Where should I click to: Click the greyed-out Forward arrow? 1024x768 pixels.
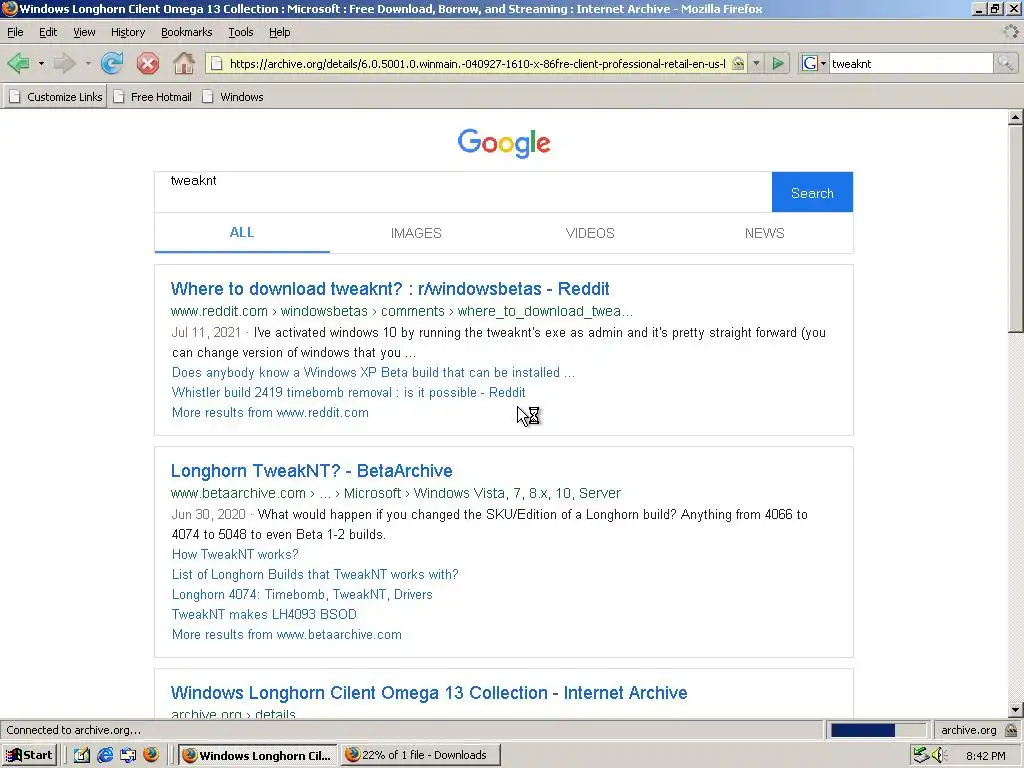coord(64,63)
